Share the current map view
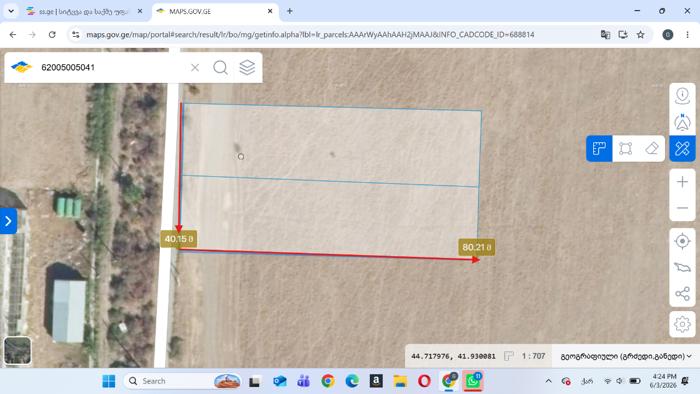This screenshot has height=394, width=700. click(682, 294)
